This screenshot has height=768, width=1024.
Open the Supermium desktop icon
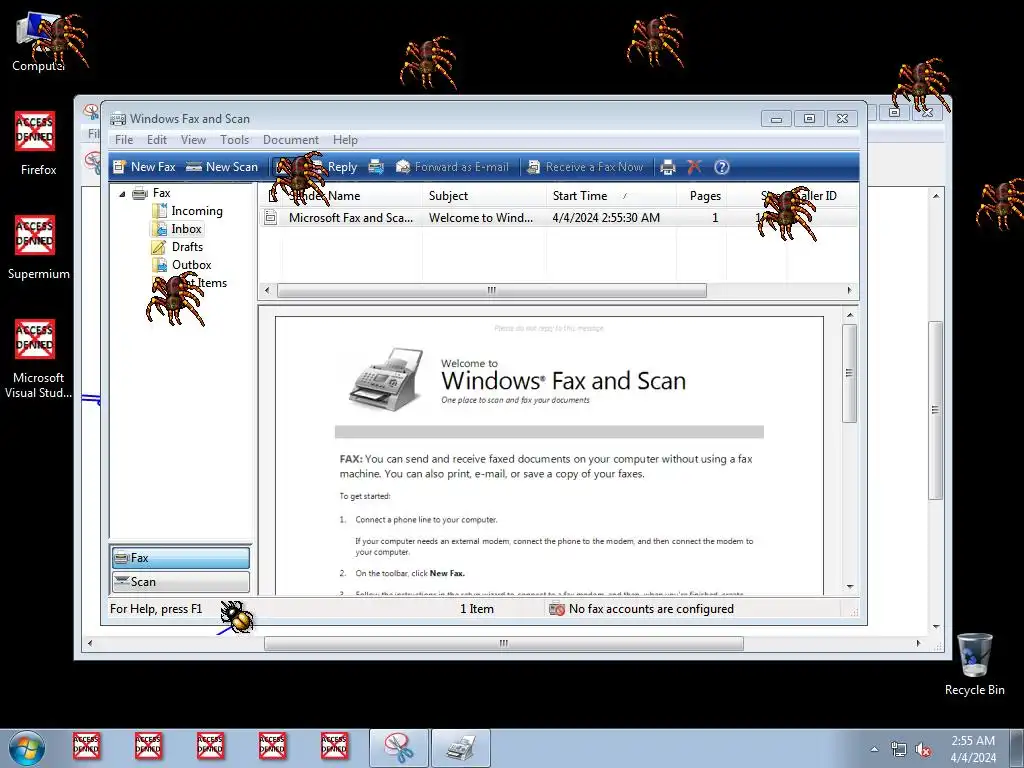[37, 248]
